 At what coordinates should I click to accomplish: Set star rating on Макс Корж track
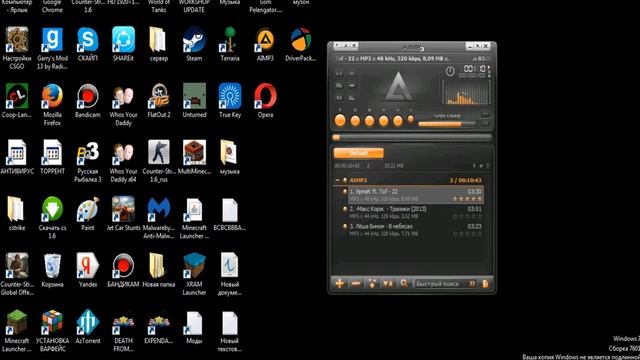(x=467, y=216)
